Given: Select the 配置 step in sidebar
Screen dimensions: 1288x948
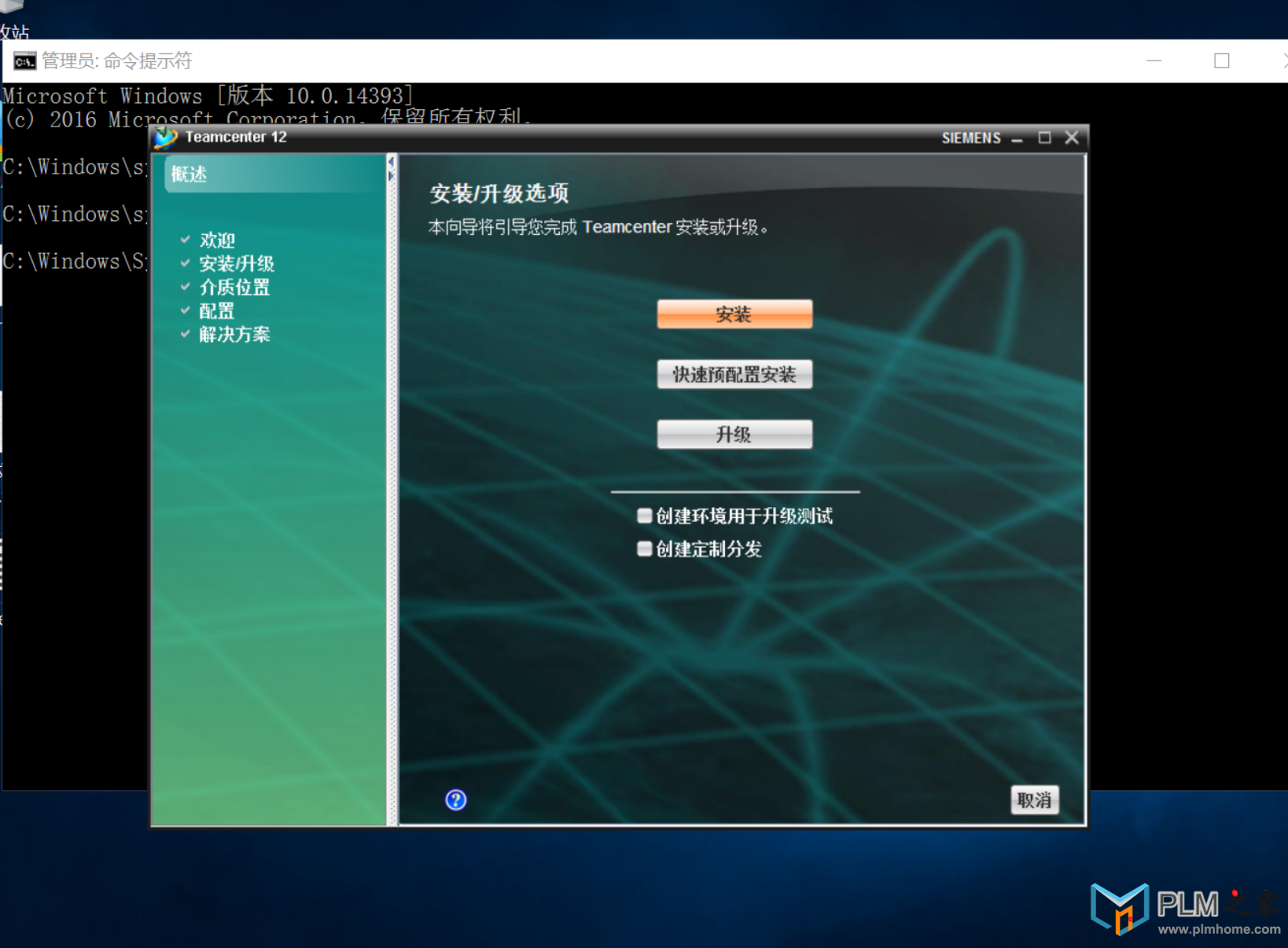Looking at the screenshot, I should click(x=217, y=310).
